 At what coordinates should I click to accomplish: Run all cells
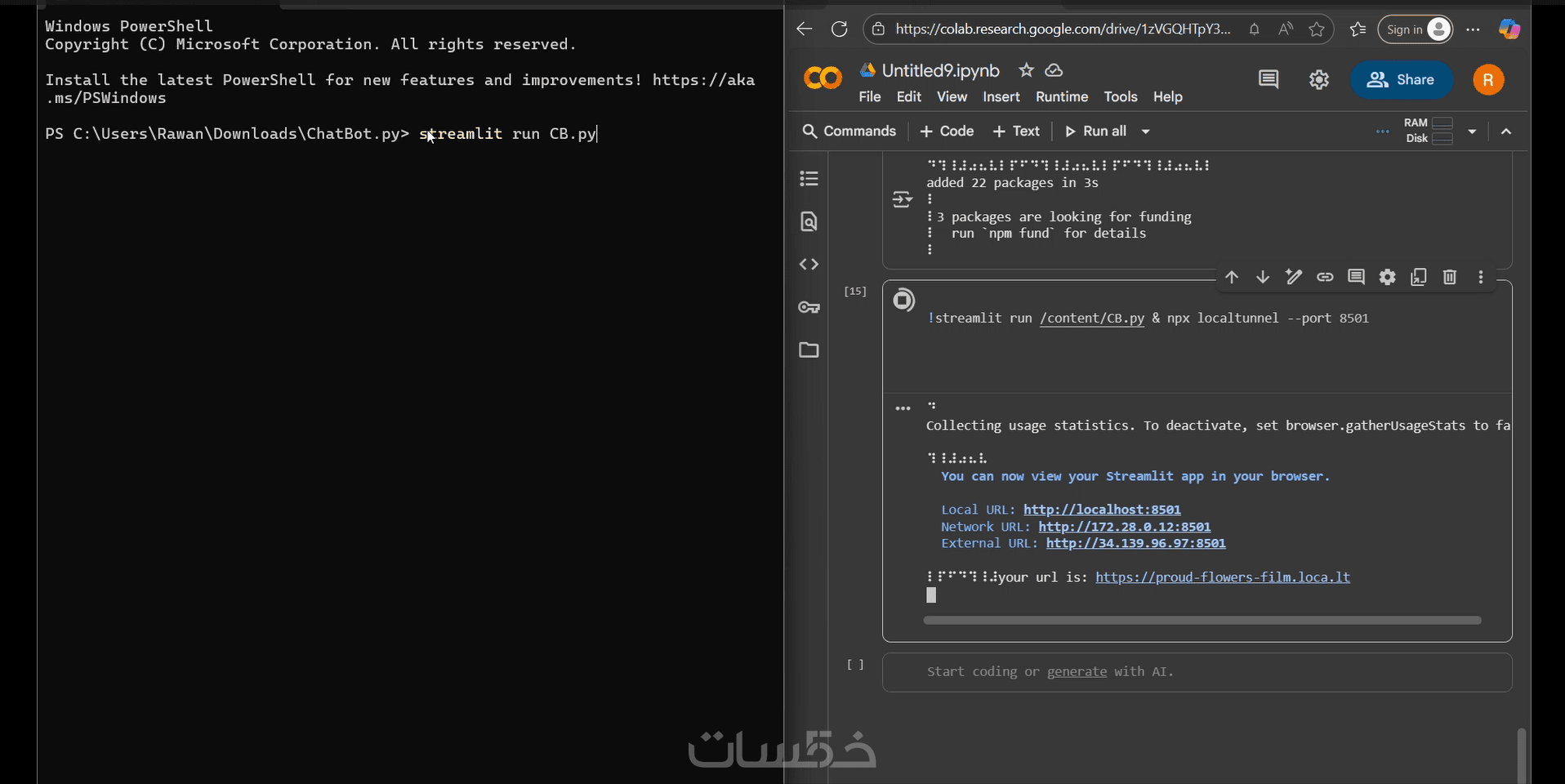[x=1095, y=131]
